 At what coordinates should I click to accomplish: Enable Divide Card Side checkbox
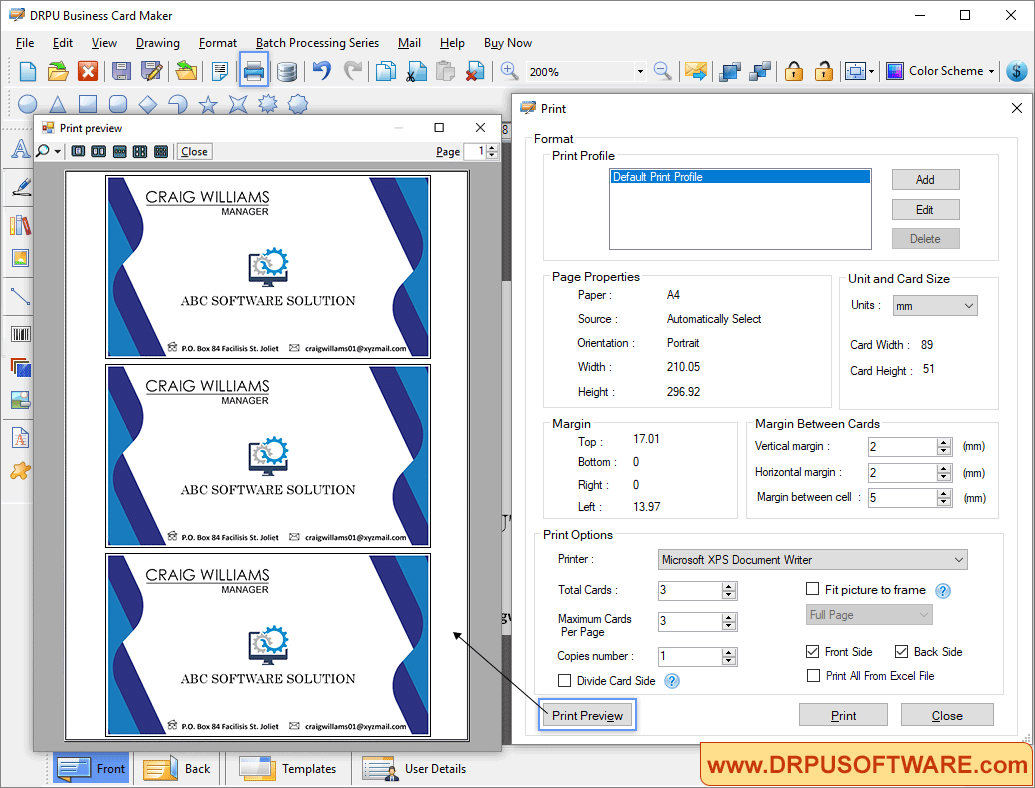click(x=564, y=680)
